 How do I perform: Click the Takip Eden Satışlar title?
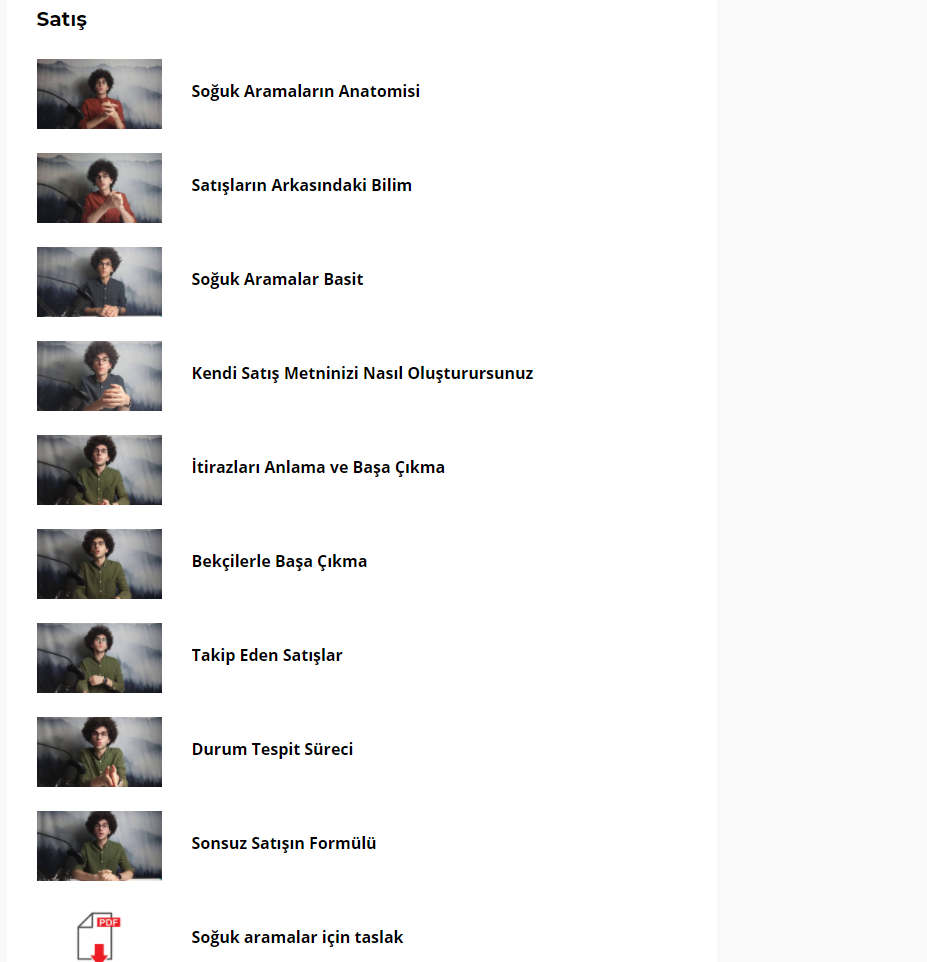[267, 655]
